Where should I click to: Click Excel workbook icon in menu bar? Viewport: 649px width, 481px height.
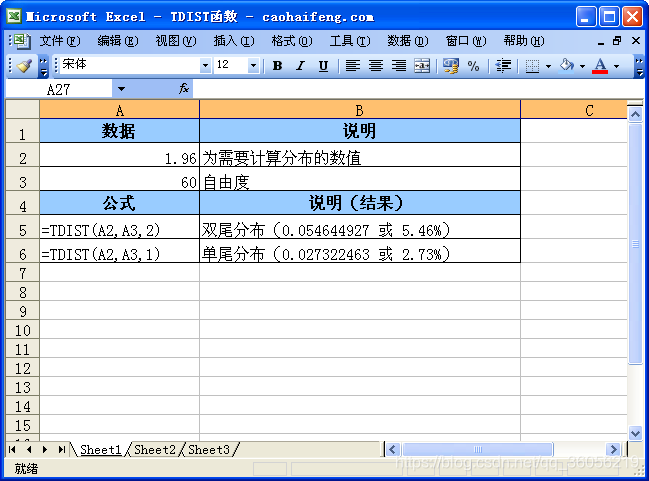21,41
